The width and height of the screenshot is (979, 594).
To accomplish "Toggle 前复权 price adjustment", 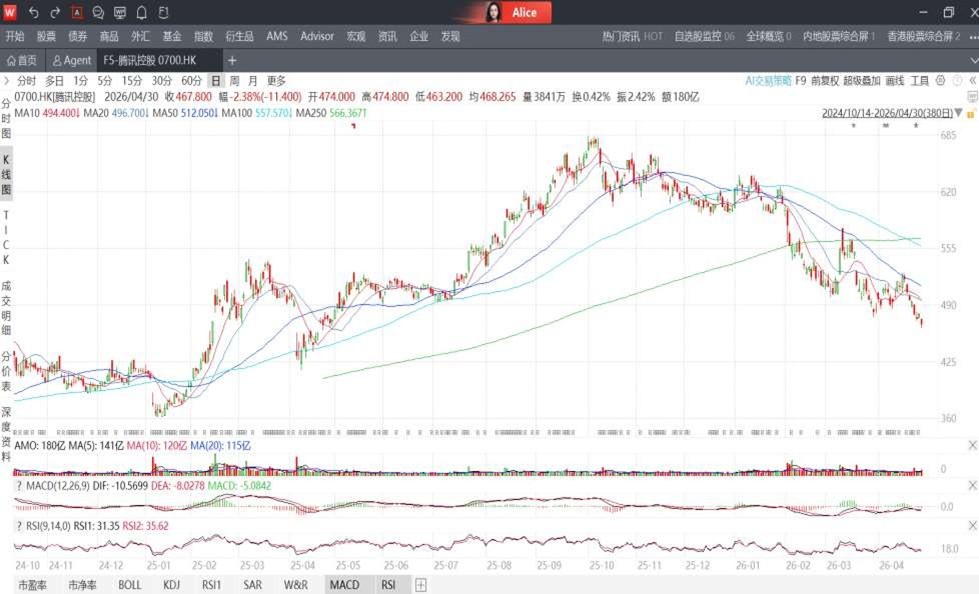I will (x=824, y=81).
